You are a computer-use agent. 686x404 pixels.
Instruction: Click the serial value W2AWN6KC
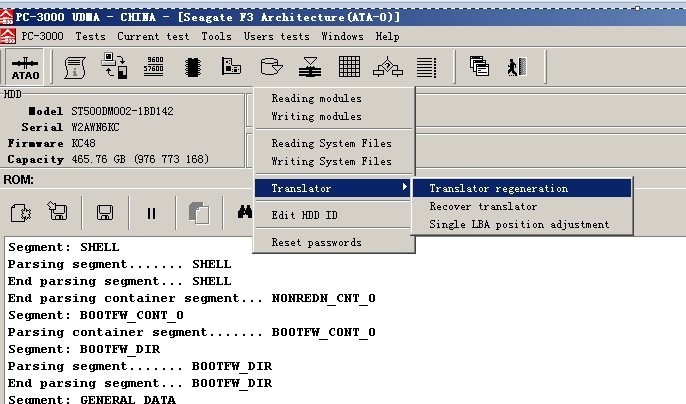click(95, 127)
